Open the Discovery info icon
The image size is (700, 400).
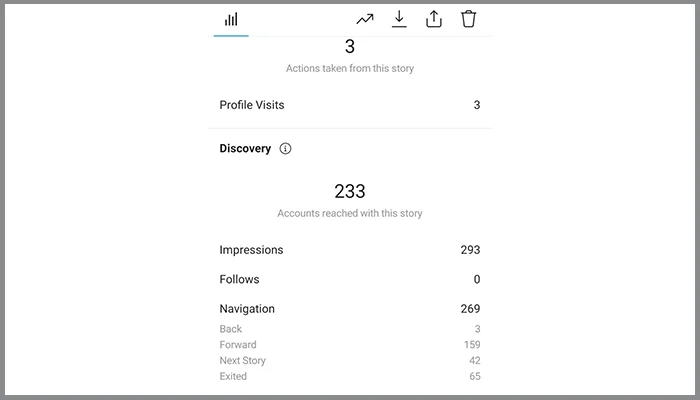[x=285, y=149]
